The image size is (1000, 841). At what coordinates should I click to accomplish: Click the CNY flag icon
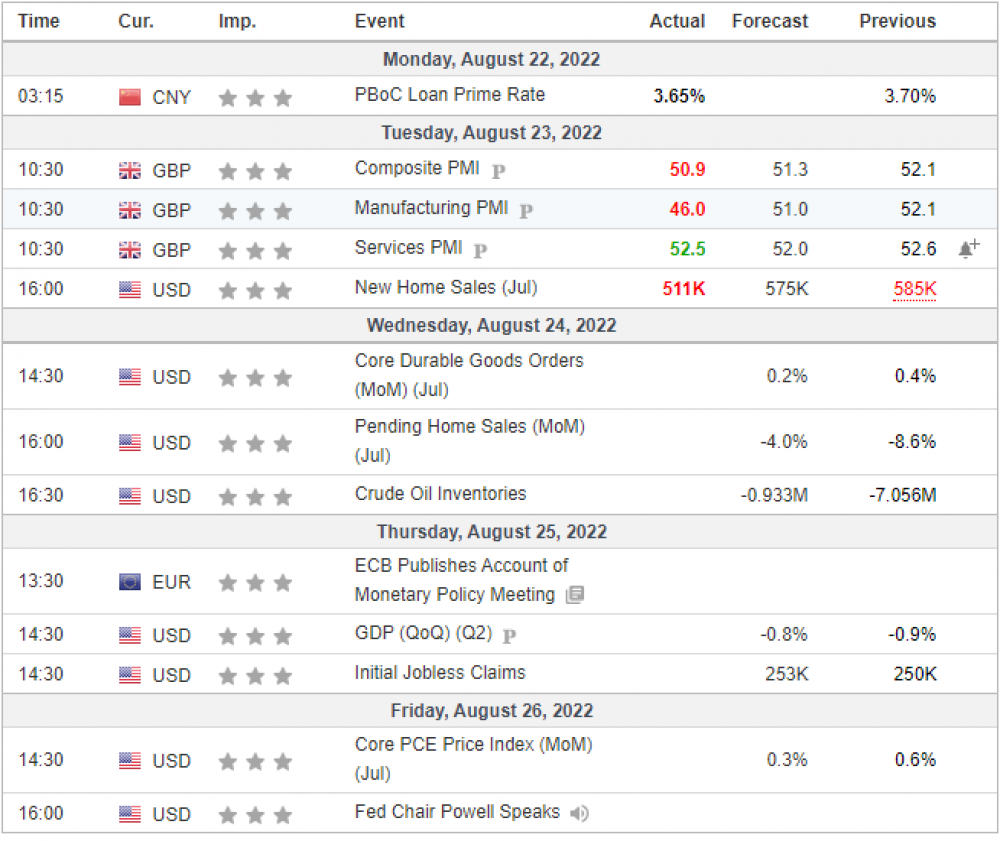[131, 97]
